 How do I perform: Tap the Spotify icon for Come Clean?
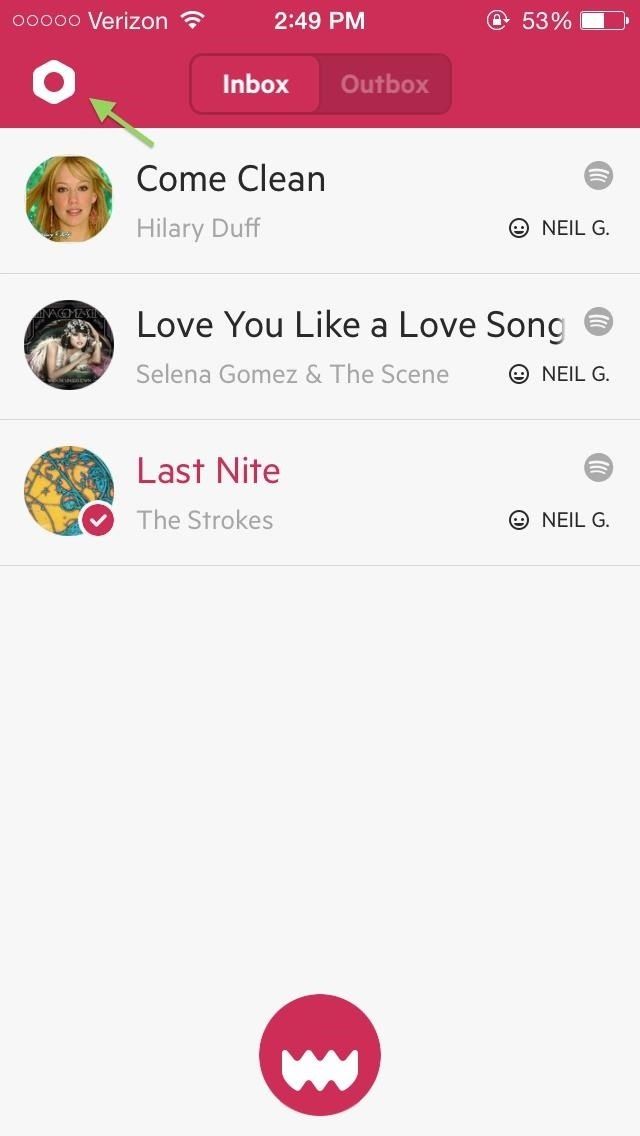tap(598, 176)
